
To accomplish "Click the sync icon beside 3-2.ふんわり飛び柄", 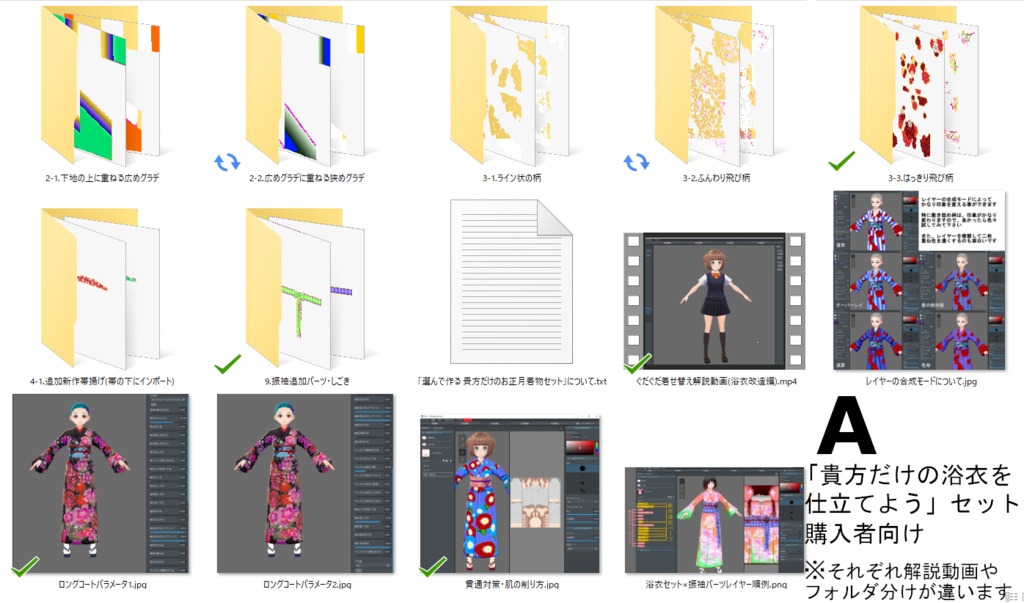I will pyautogui.click(x=636, y=160).
